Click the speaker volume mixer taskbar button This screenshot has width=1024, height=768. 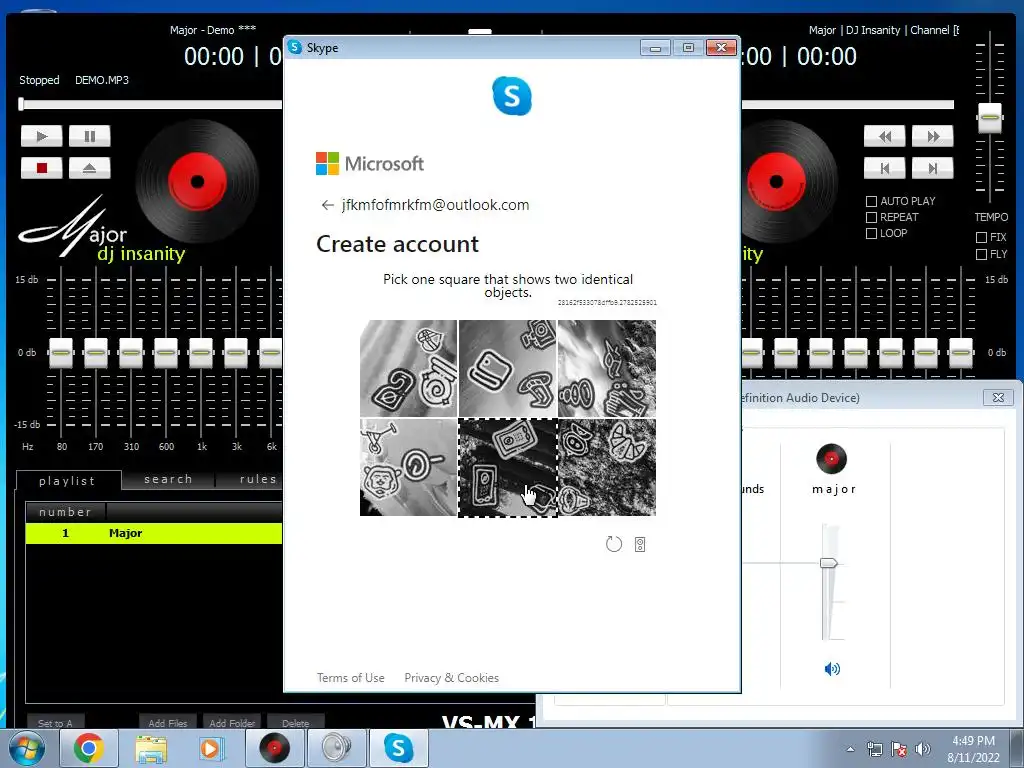click(x=336, y=748)
